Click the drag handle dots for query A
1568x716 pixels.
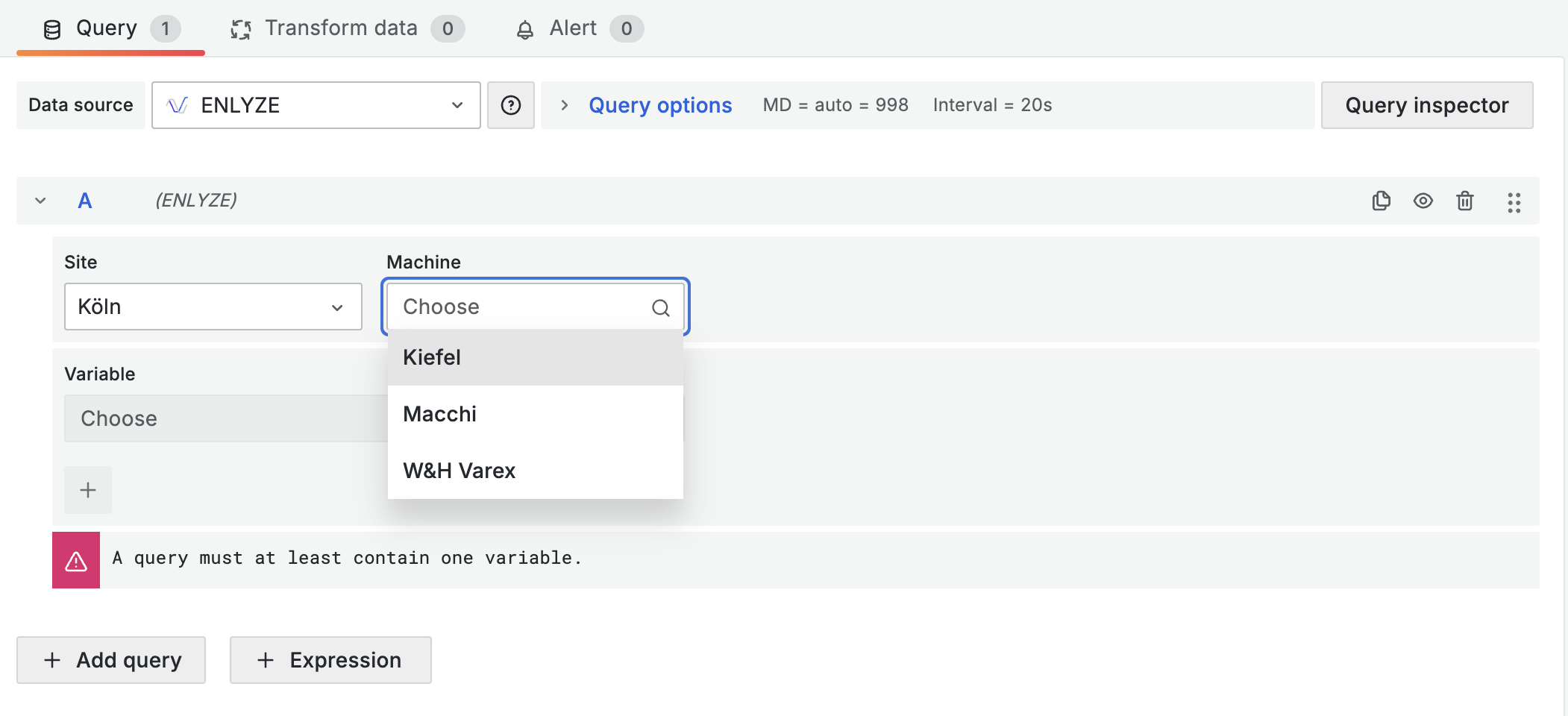point(1514,202)
